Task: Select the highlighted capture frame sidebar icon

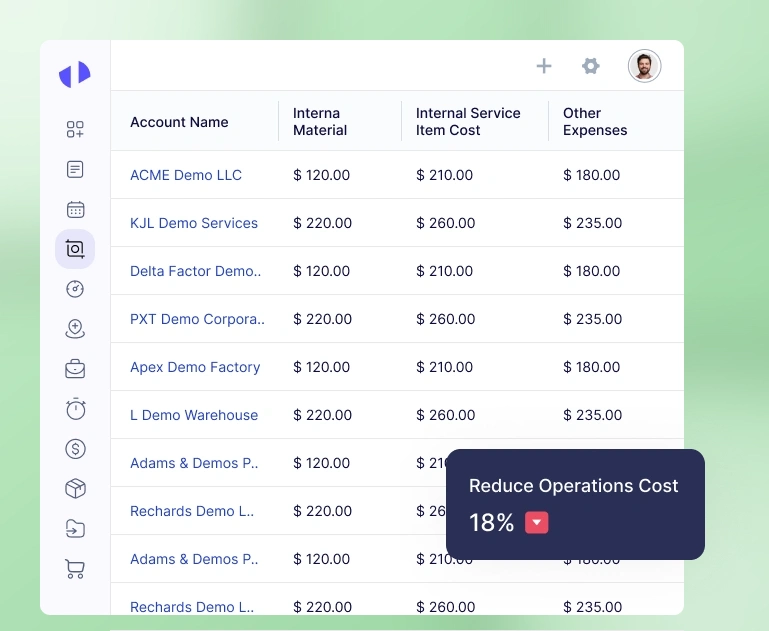Action: (x=75, y=249)
